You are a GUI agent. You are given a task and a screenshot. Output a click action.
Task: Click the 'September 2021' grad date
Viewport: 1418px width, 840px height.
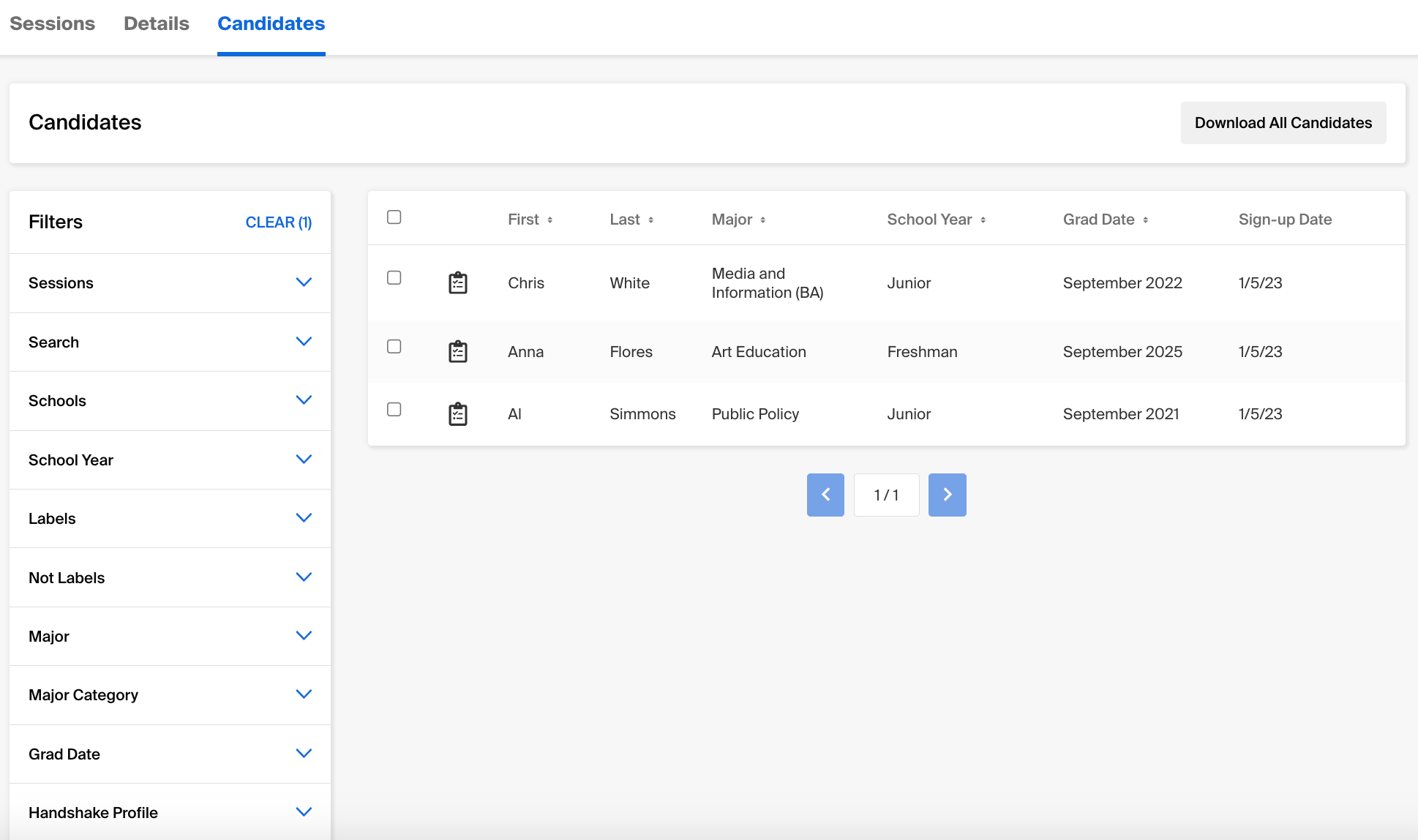pos(1121,414)
